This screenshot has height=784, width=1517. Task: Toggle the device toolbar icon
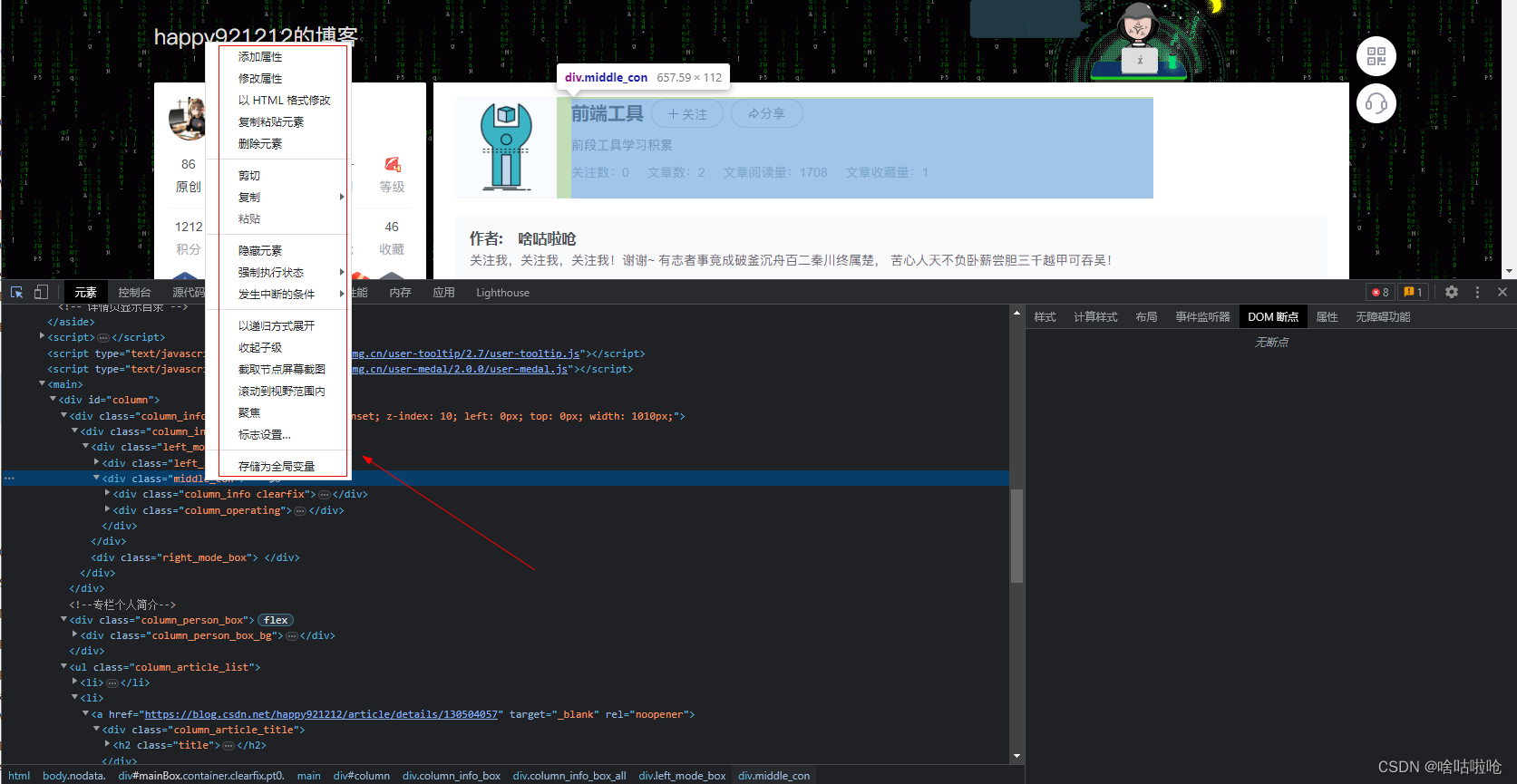coord(41,292)
